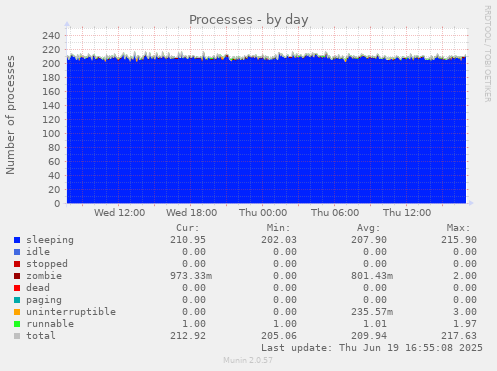
Task: Click total current value 212.92
Action: click(188, 336)
